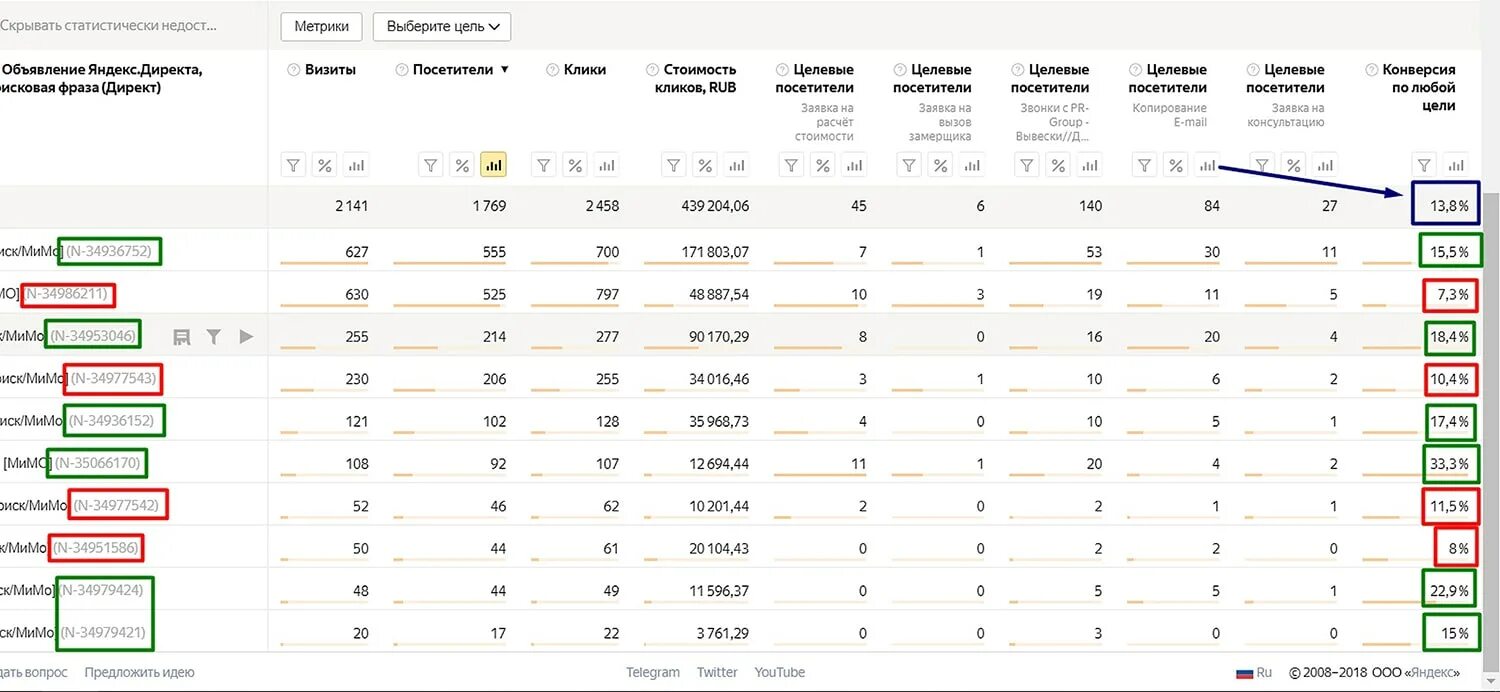
Task: Click the Визиты column header
Action: click(x=330, y=70)
